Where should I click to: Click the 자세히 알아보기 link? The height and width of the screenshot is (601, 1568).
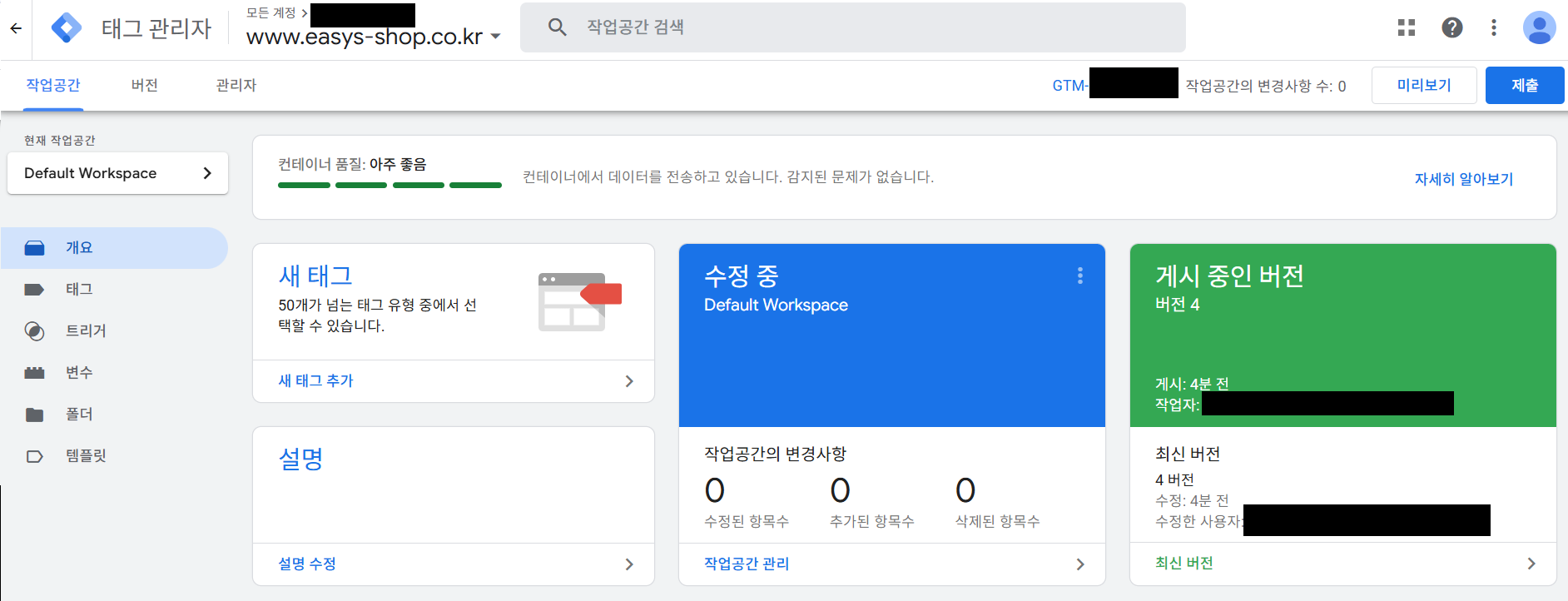click(1463, 179)
